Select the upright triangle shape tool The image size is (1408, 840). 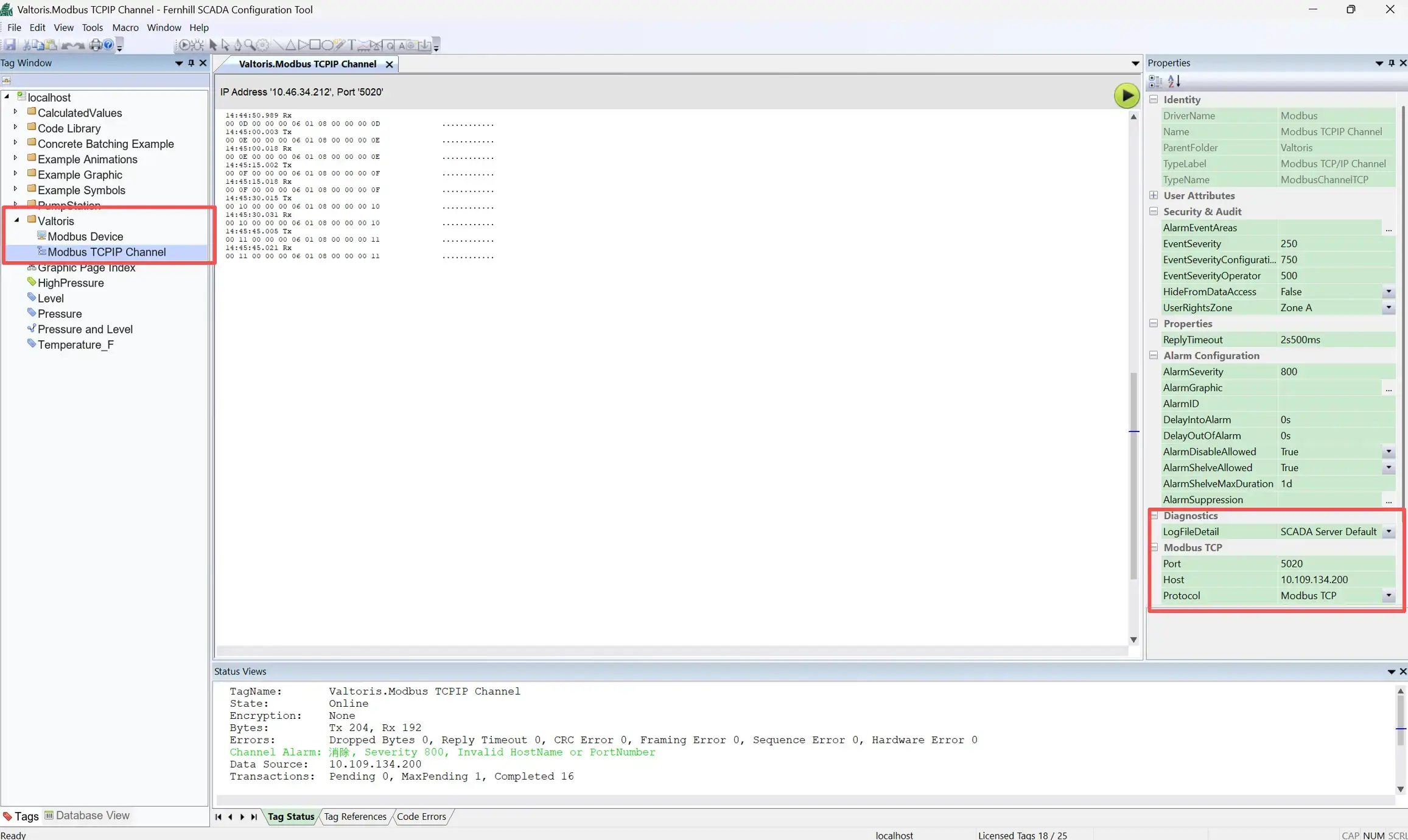coord(290,46)
